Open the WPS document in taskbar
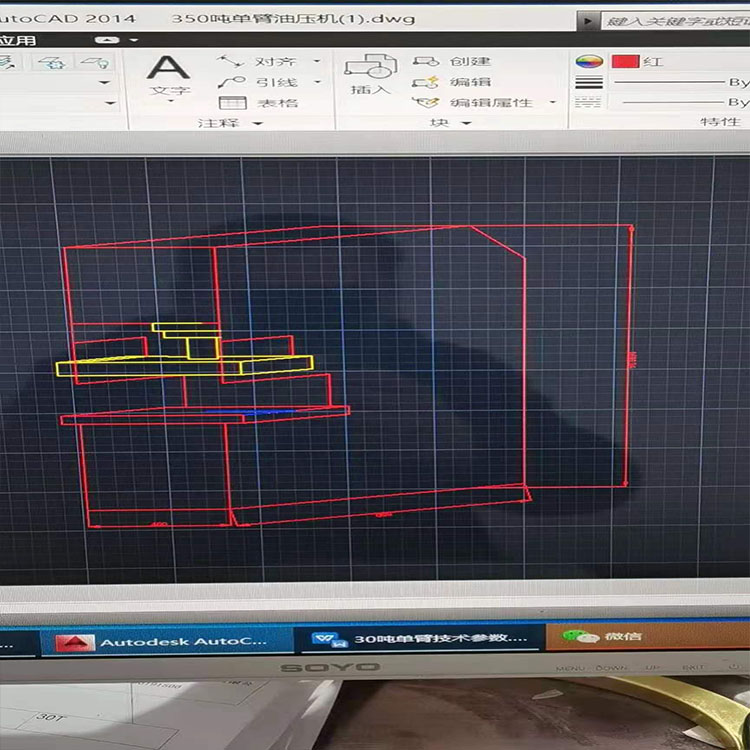Image resolution: width=750 pixels, height=750 pixels. pyautogui.click(x=420, y=639)
